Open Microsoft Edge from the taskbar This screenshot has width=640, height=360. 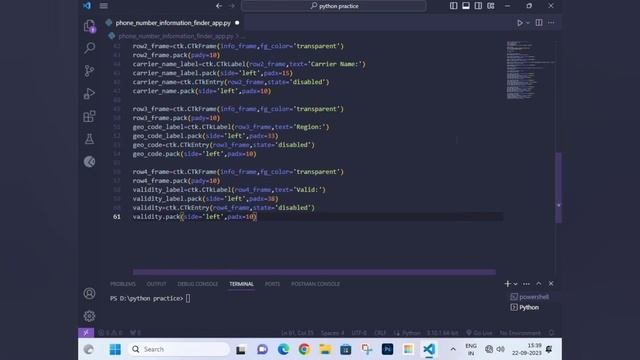pyautogui.click(x=283, y=349)
